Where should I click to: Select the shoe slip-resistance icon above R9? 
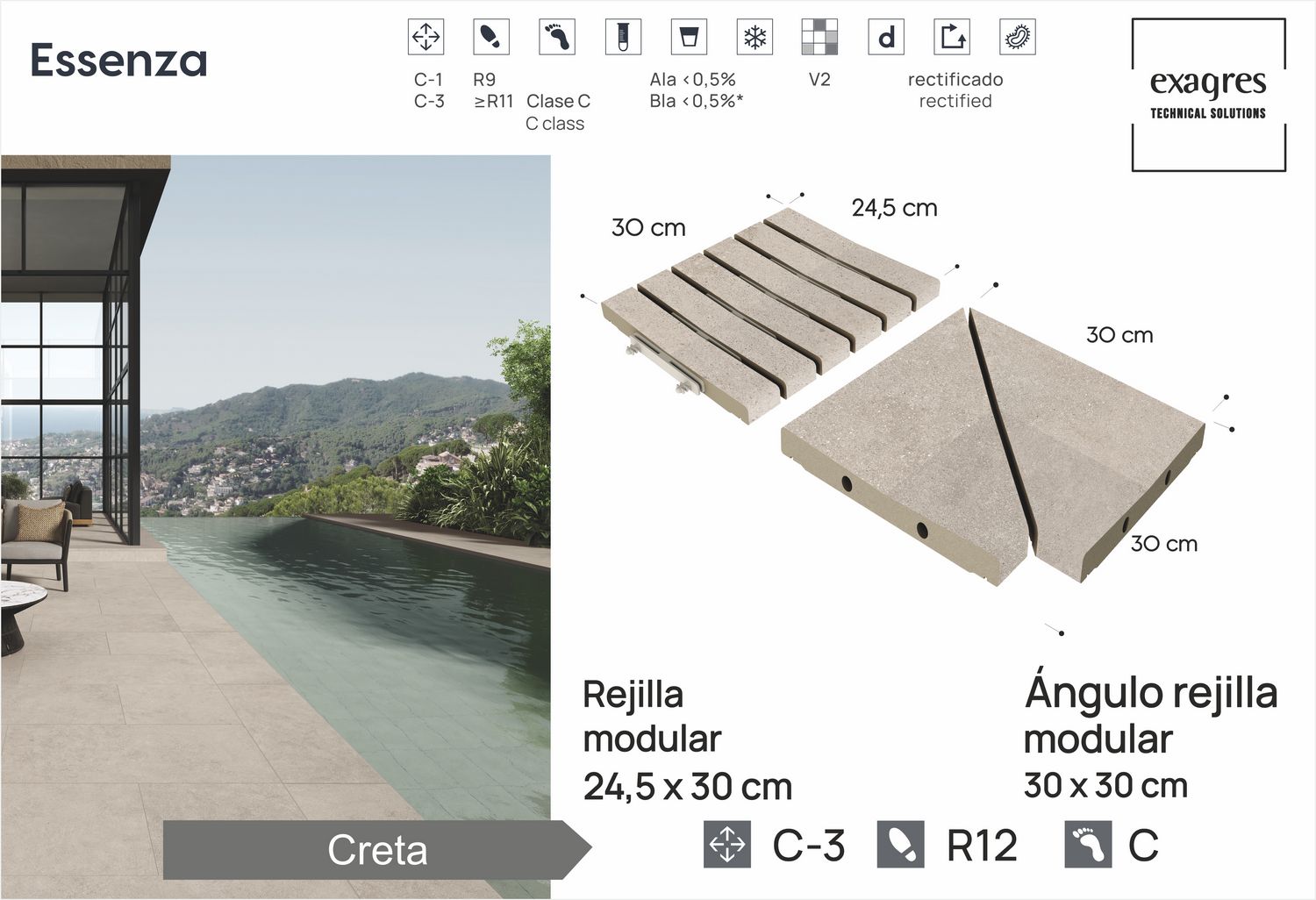click(490, 37)
